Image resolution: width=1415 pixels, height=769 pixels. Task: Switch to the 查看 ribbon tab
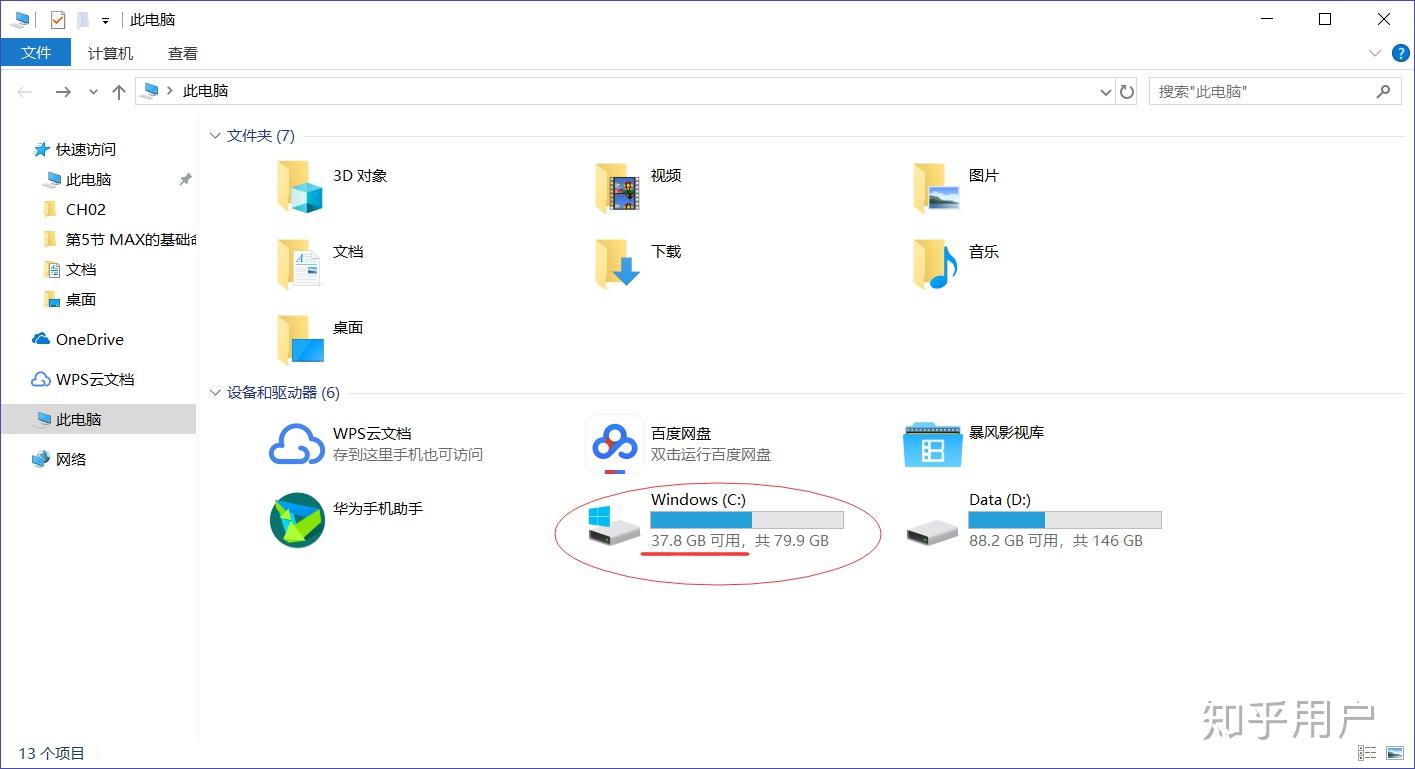pyautogui.click(x=182, y=53)
